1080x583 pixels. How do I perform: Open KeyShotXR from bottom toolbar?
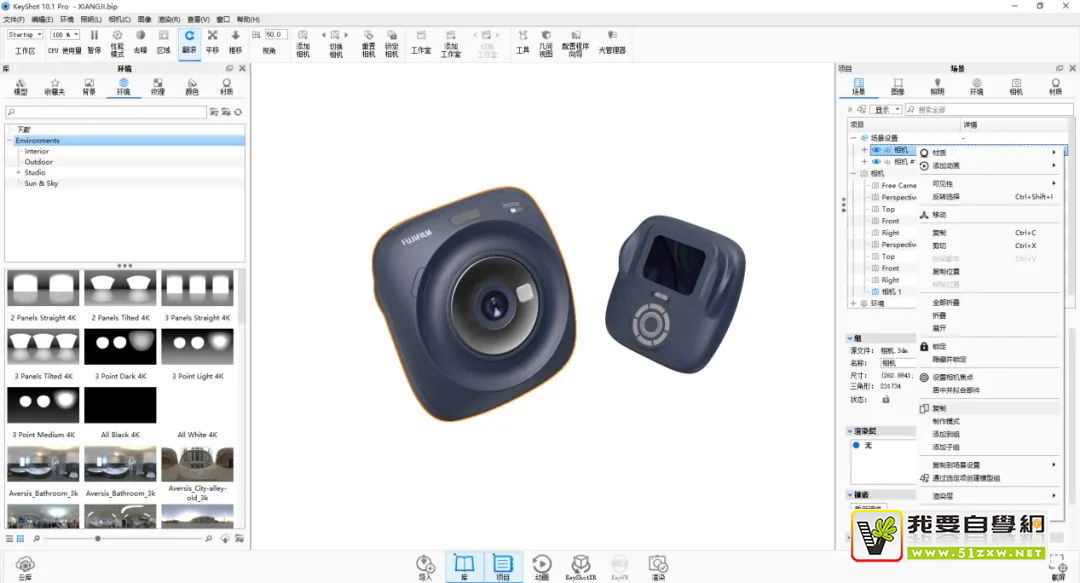580,566
